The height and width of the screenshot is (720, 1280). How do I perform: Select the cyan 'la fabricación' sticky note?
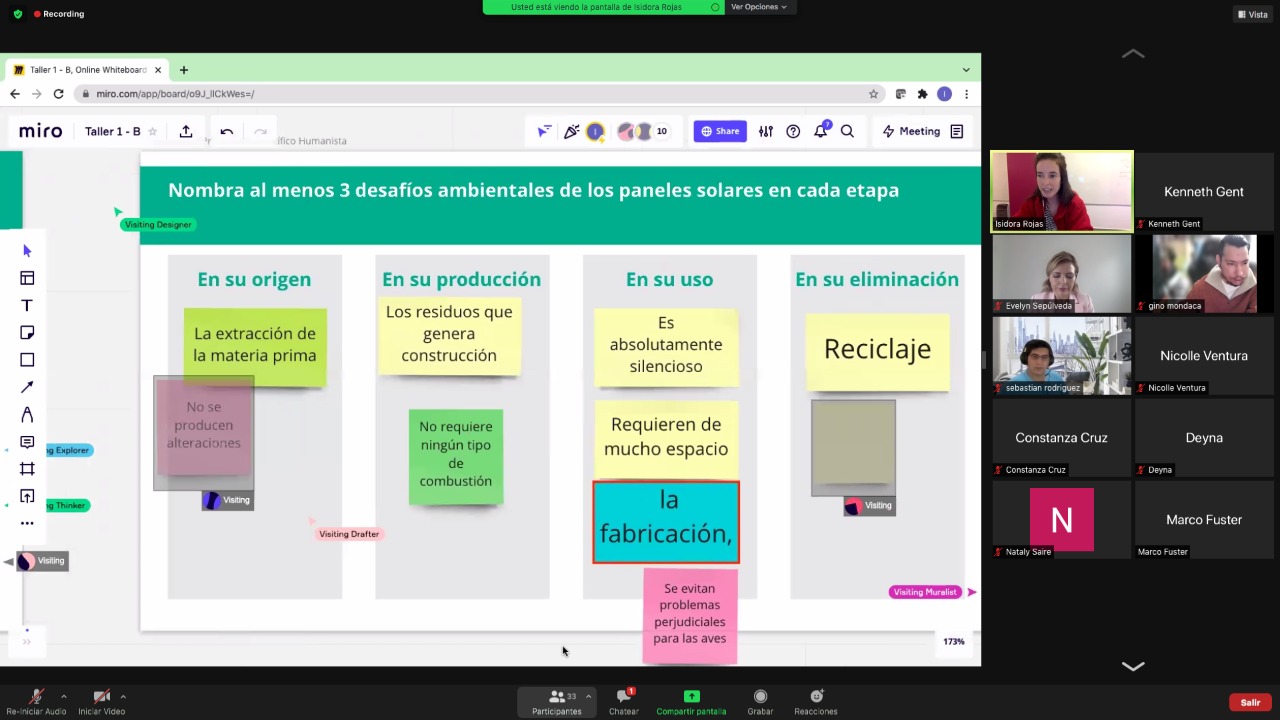[x=666, y=521]
